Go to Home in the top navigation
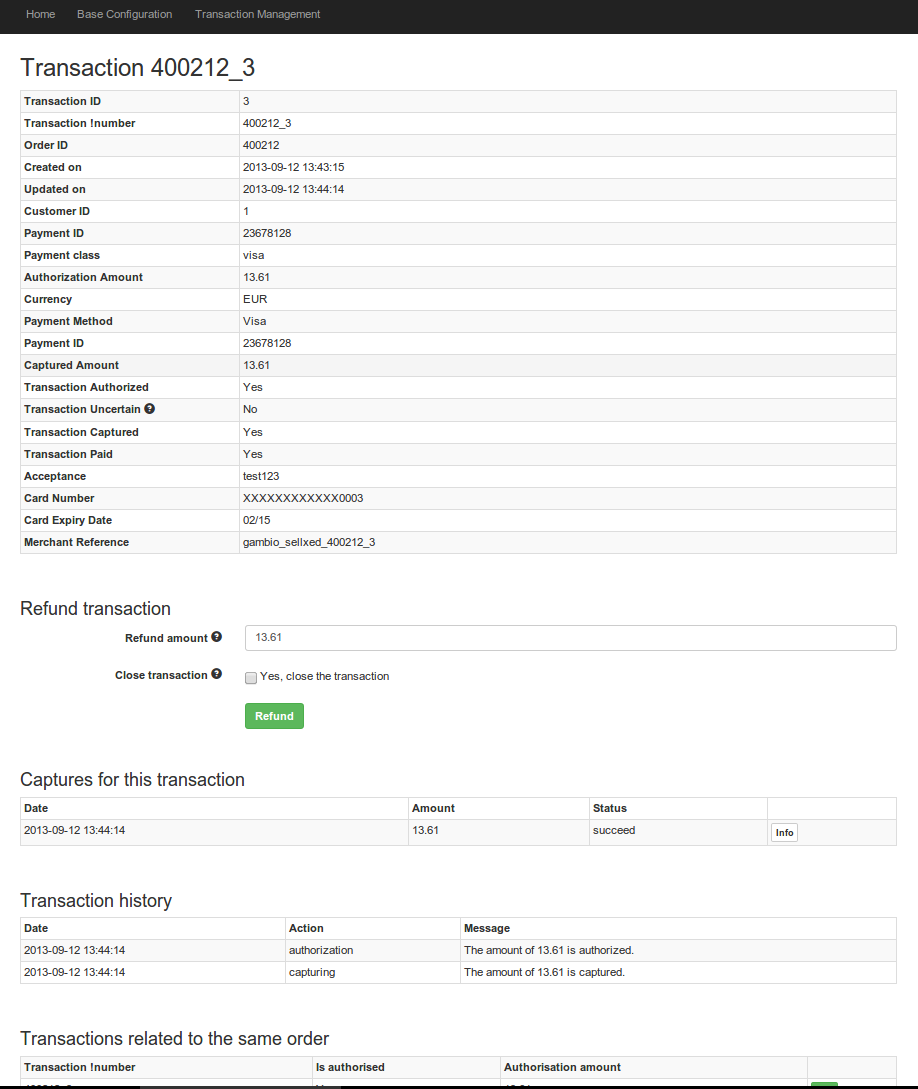918x1089 pixels. click(40, 14)
